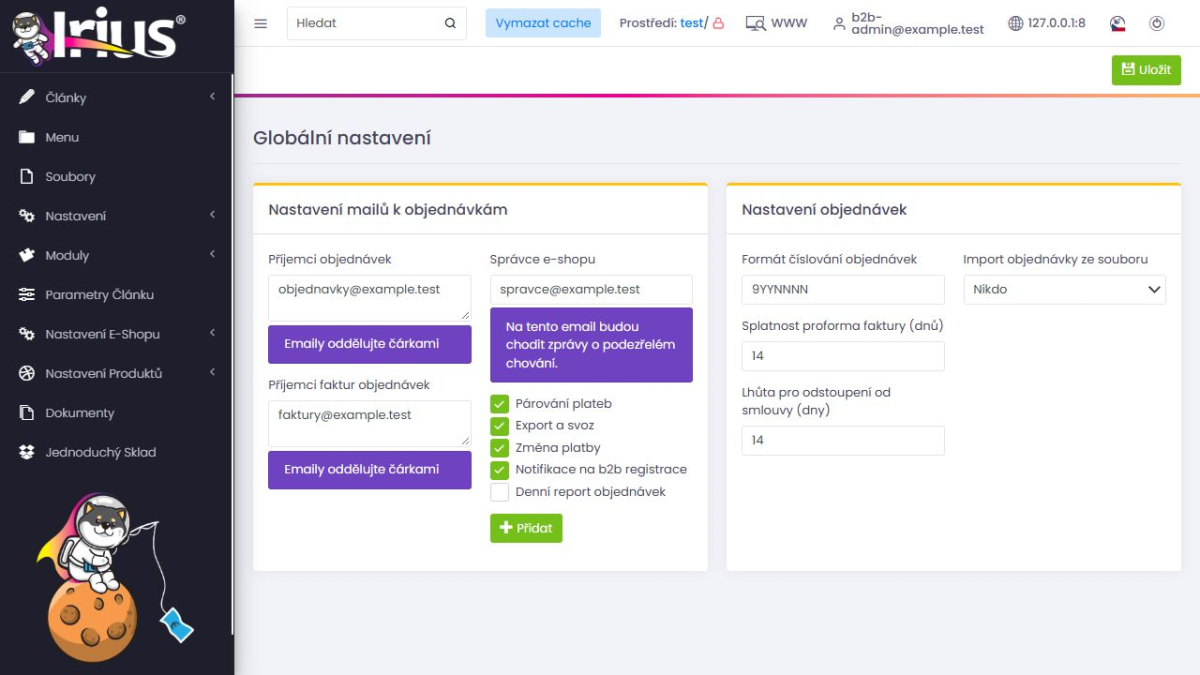Click the Vymazat cache button
1200x675 pixels.
tap(543, 23)
